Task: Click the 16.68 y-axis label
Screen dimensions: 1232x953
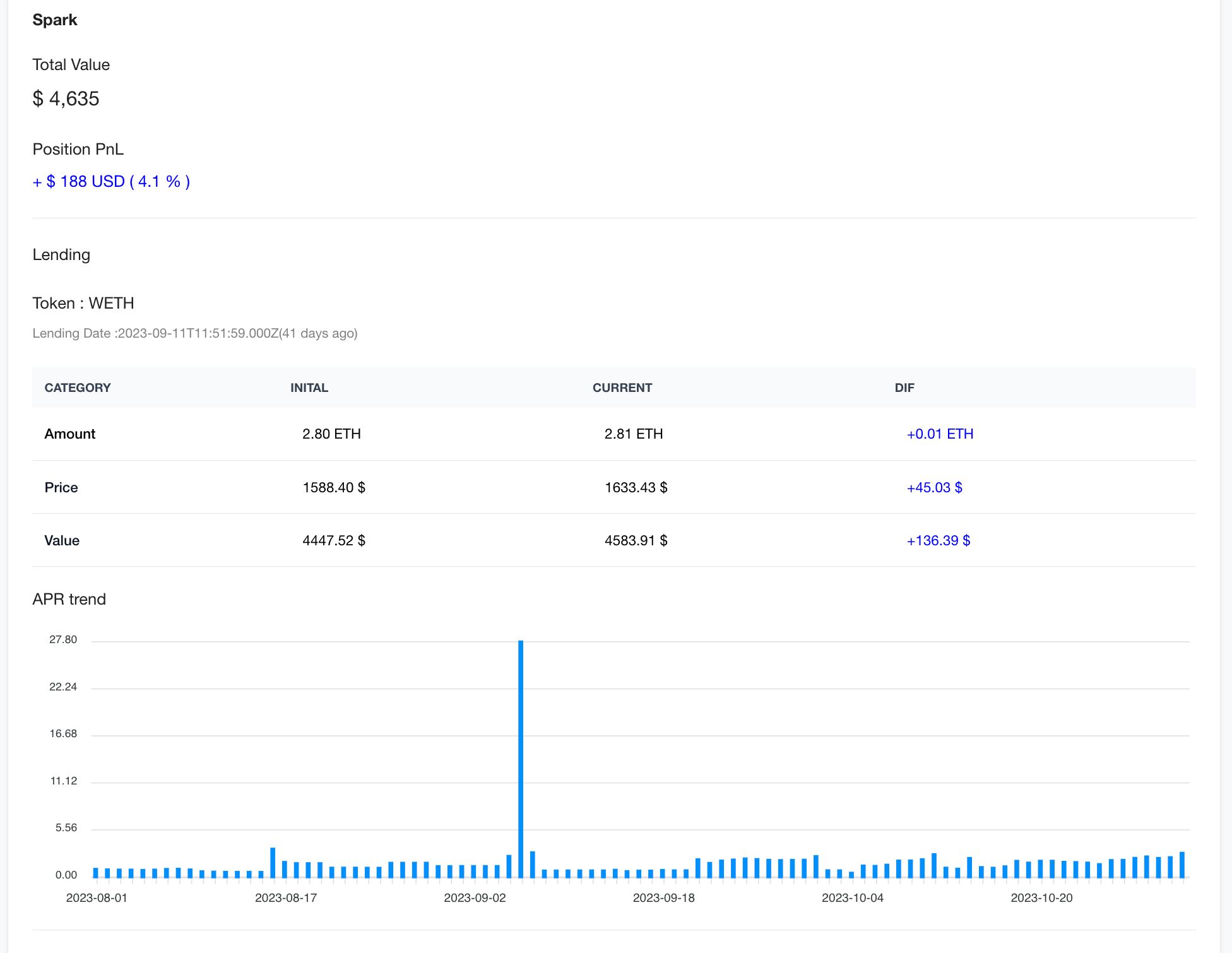Action: (x=63, y=733)
